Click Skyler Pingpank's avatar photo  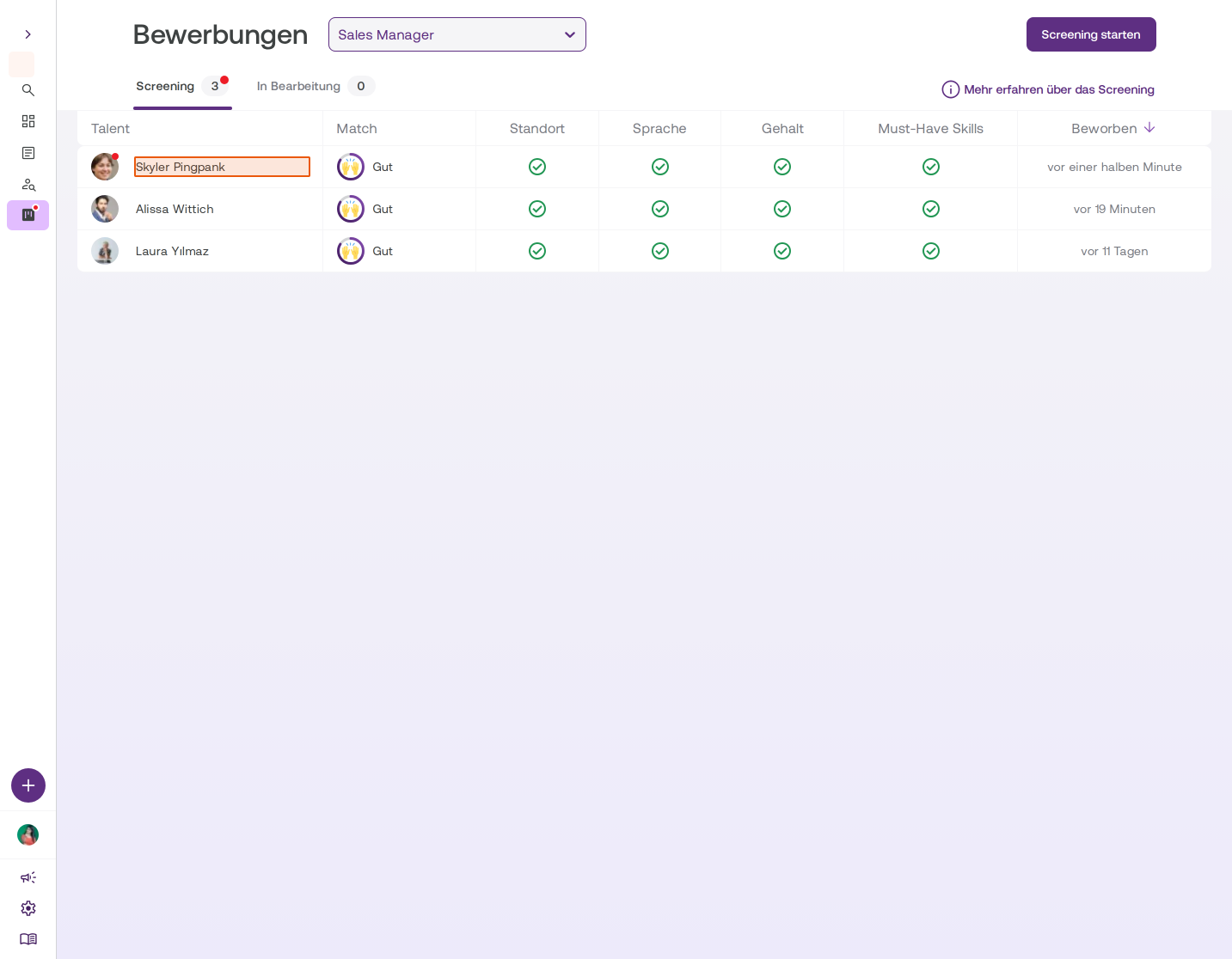(105, 167)
